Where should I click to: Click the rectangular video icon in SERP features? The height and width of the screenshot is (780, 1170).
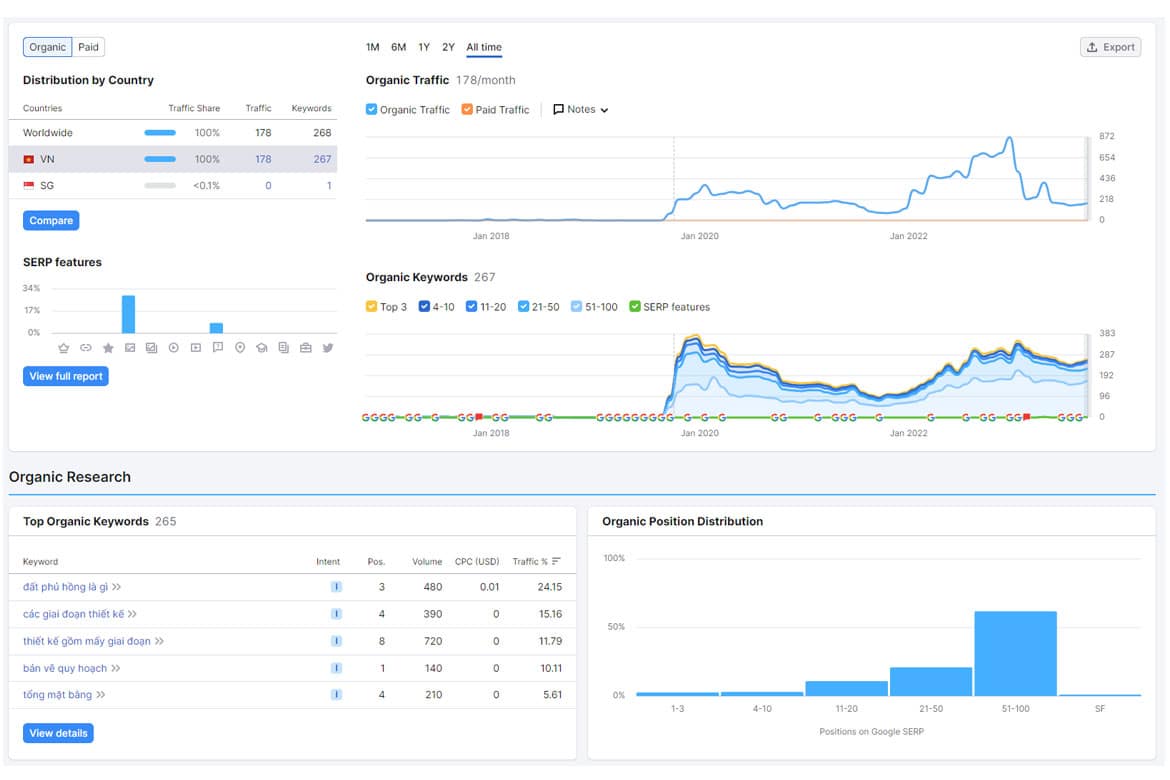coord(195,348)
